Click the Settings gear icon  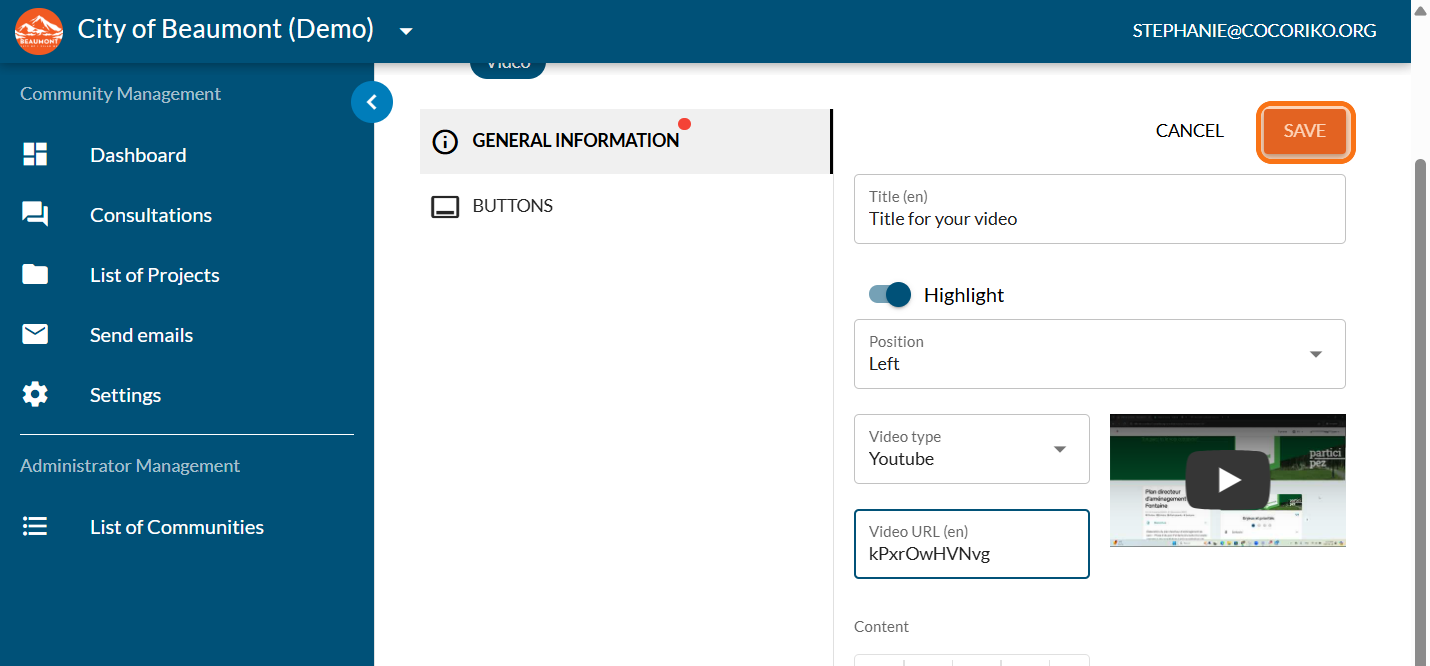click(x=35, y=395)
